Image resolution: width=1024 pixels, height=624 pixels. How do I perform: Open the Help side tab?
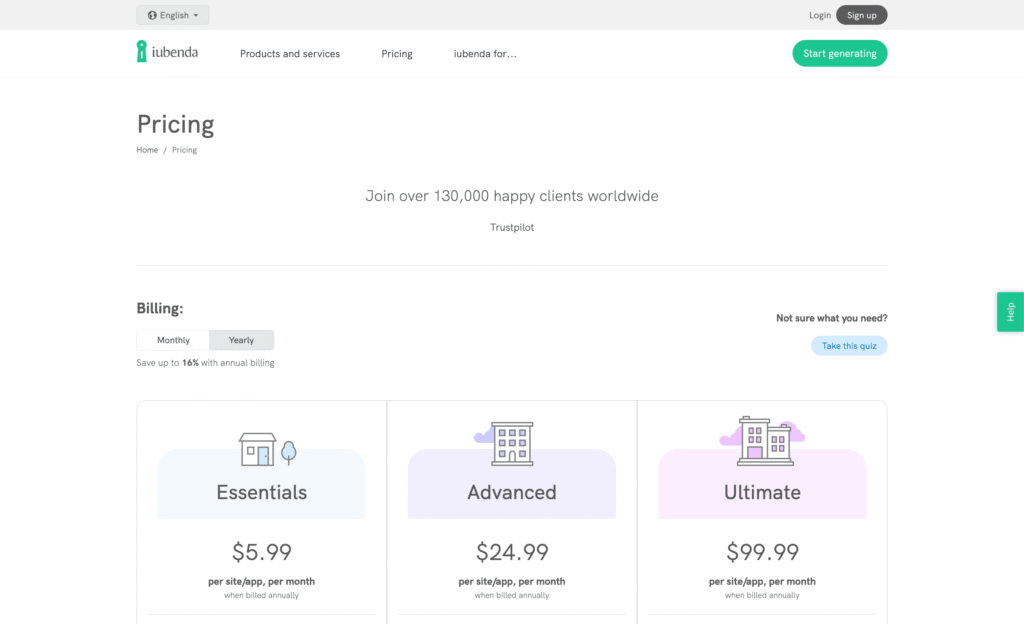[x=1010, y=312]
